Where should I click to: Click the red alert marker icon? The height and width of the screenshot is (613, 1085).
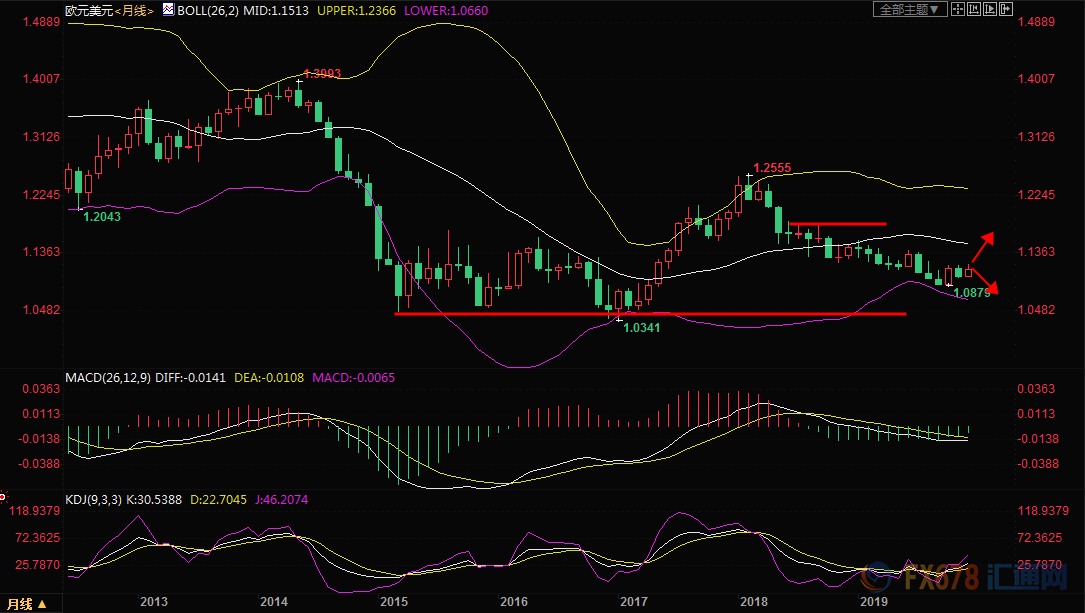[3, 495]
